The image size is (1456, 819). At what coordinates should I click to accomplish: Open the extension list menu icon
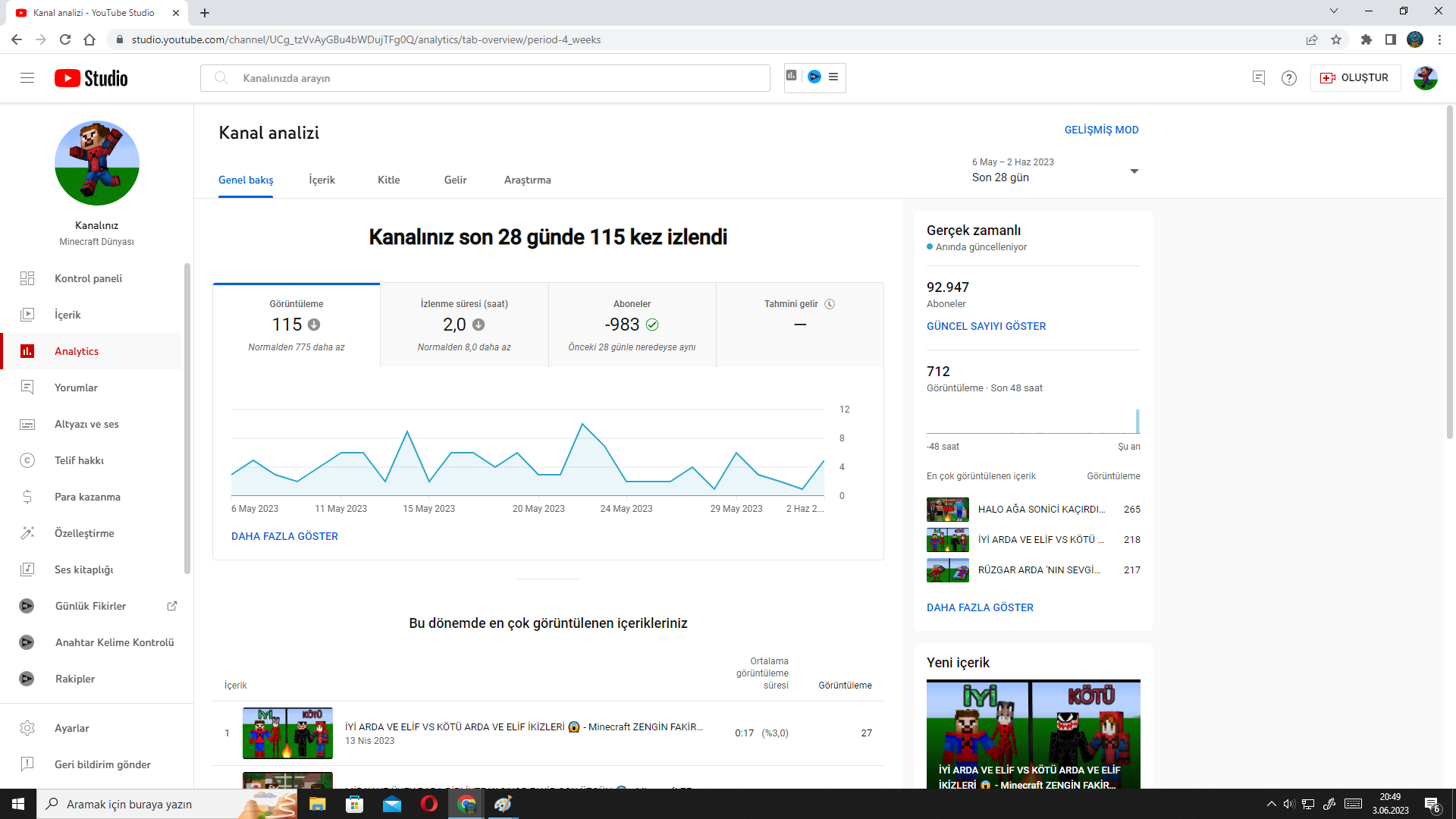click(x=833, y=77)
